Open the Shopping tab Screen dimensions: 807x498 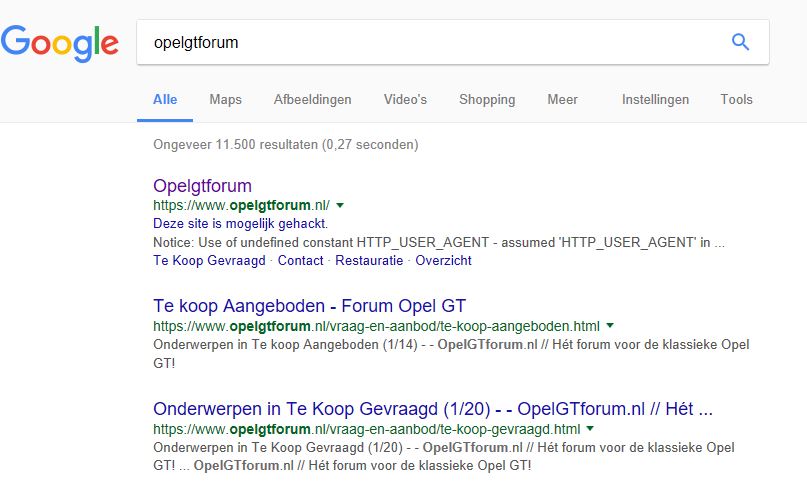coord(487,100)
